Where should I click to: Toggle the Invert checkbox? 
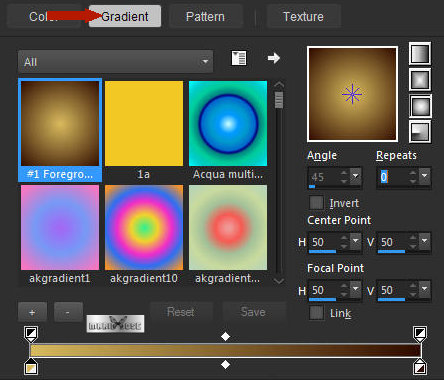coord(316,202)
